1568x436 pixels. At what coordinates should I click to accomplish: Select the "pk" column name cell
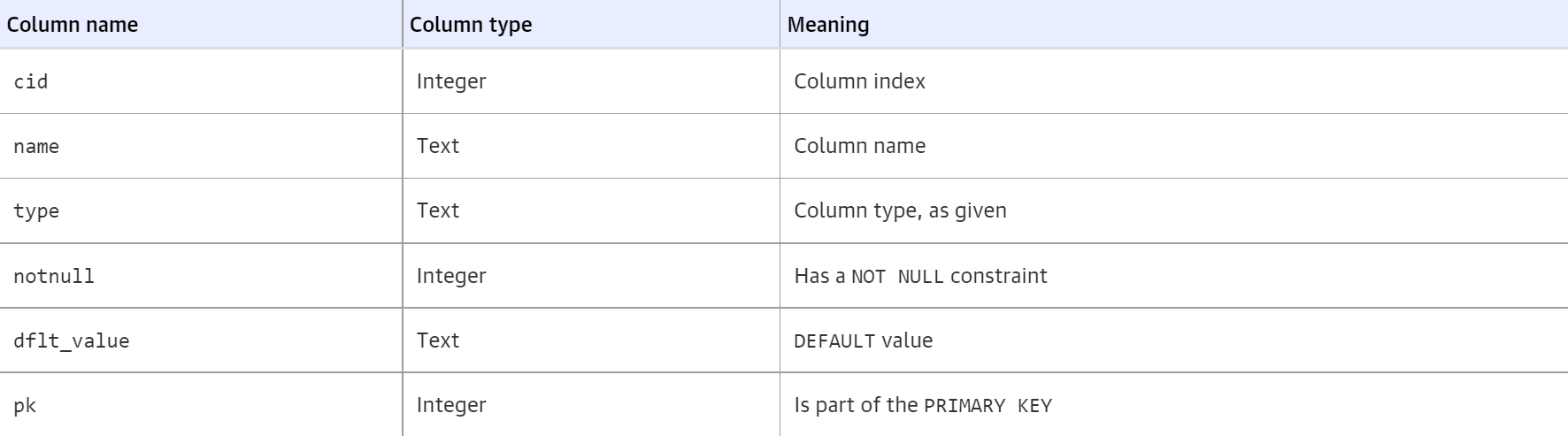click(201, 405)
